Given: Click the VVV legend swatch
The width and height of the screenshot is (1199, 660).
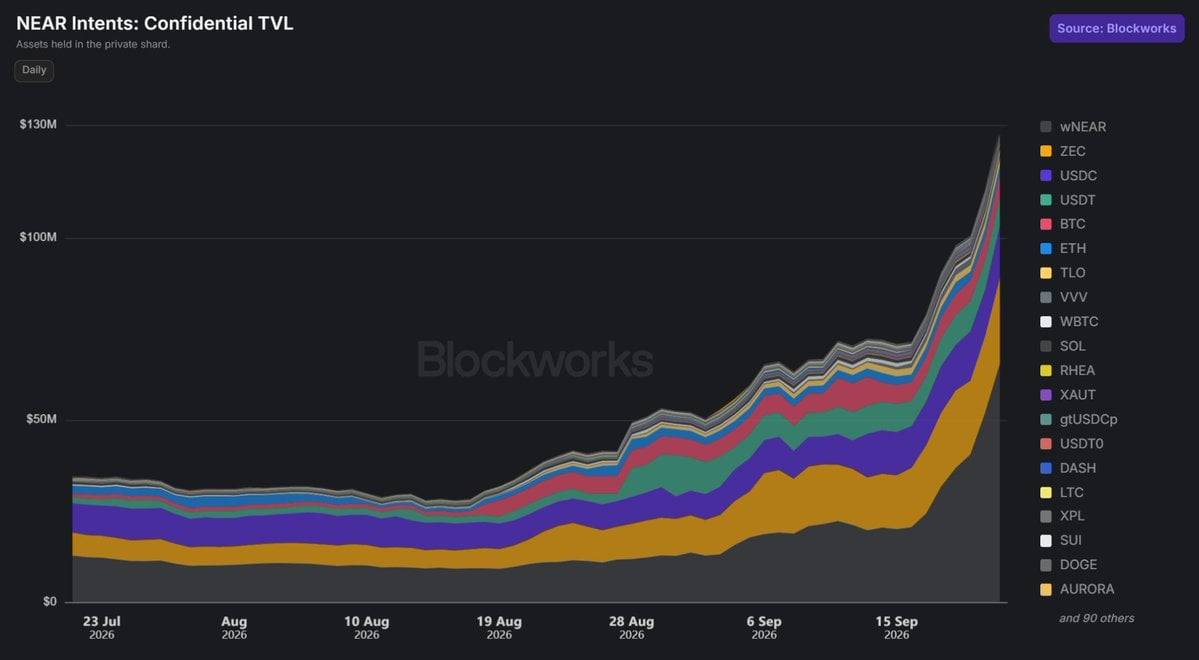Looking at the screenshot, I should pos(1045,297).
